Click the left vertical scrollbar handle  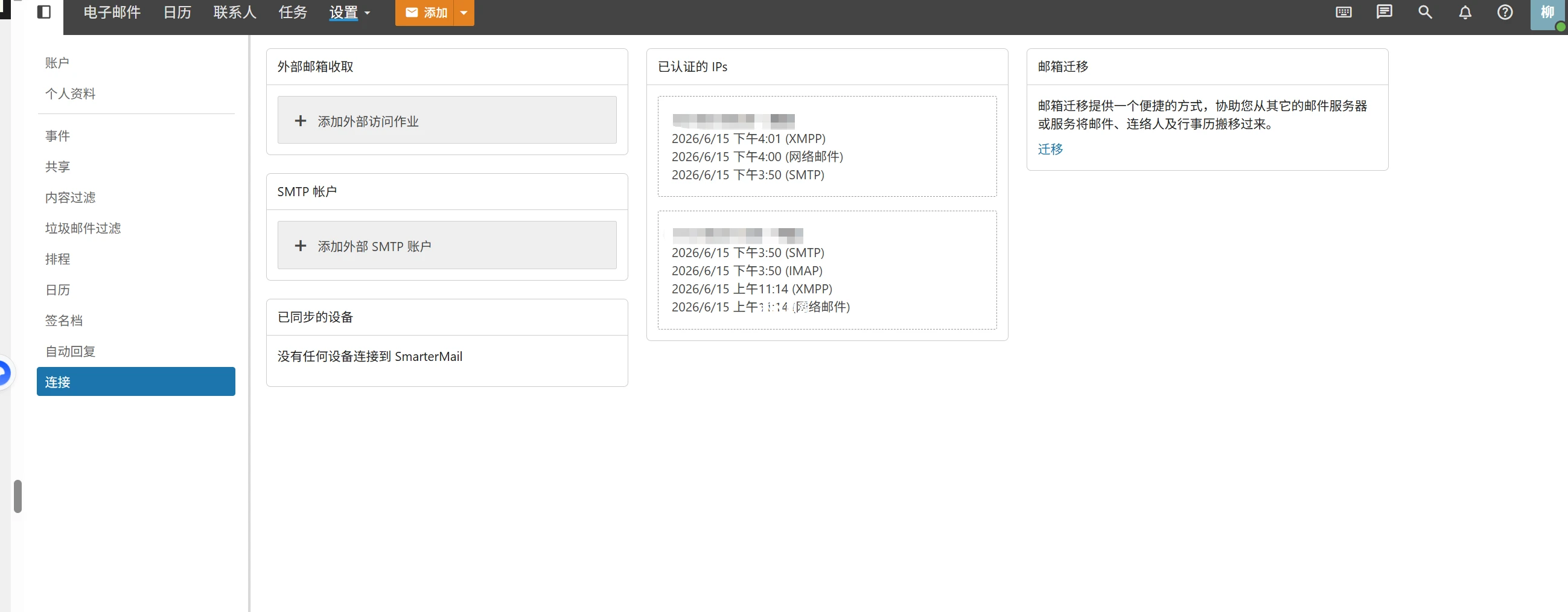18,496
